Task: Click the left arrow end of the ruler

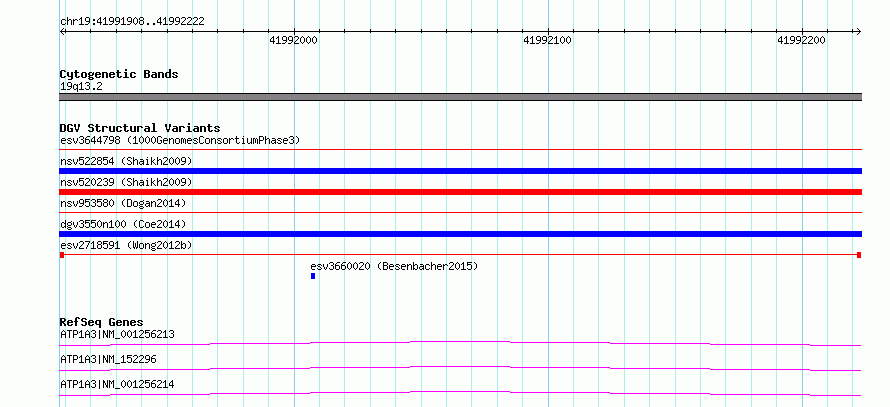Action: [62, 31]
